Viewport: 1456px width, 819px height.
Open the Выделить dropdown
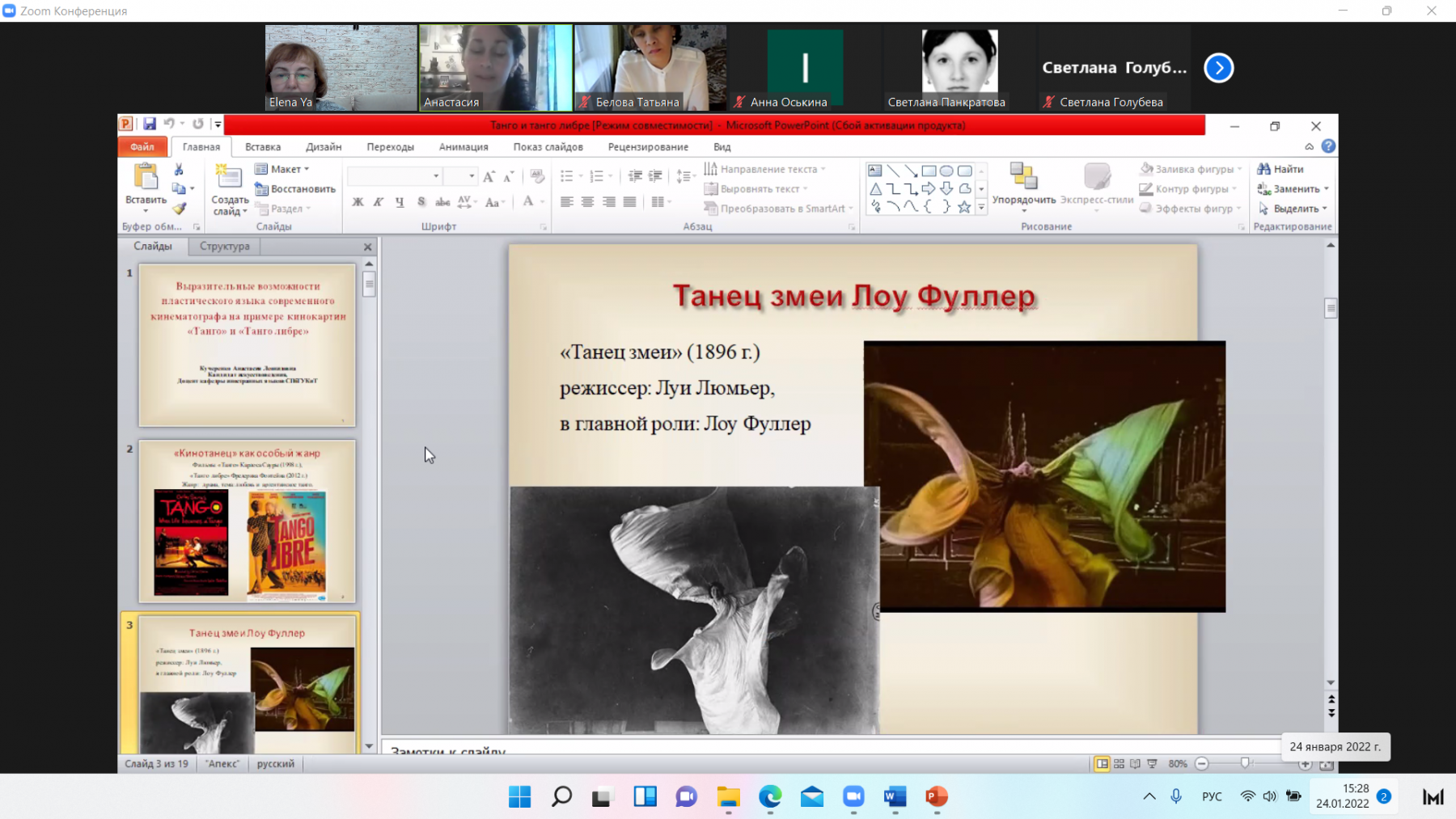pyautogui.click(x=1293, y=209)
